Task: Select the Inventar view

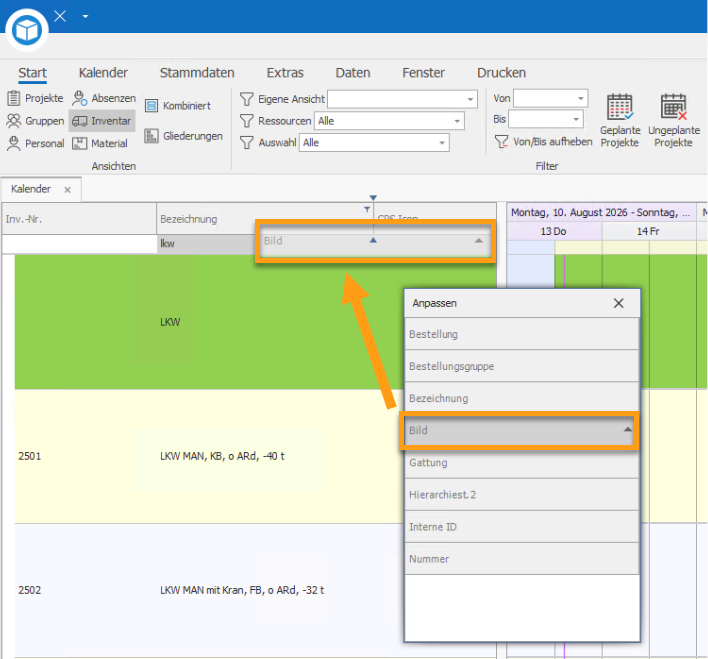Action: tap(102, 121)
